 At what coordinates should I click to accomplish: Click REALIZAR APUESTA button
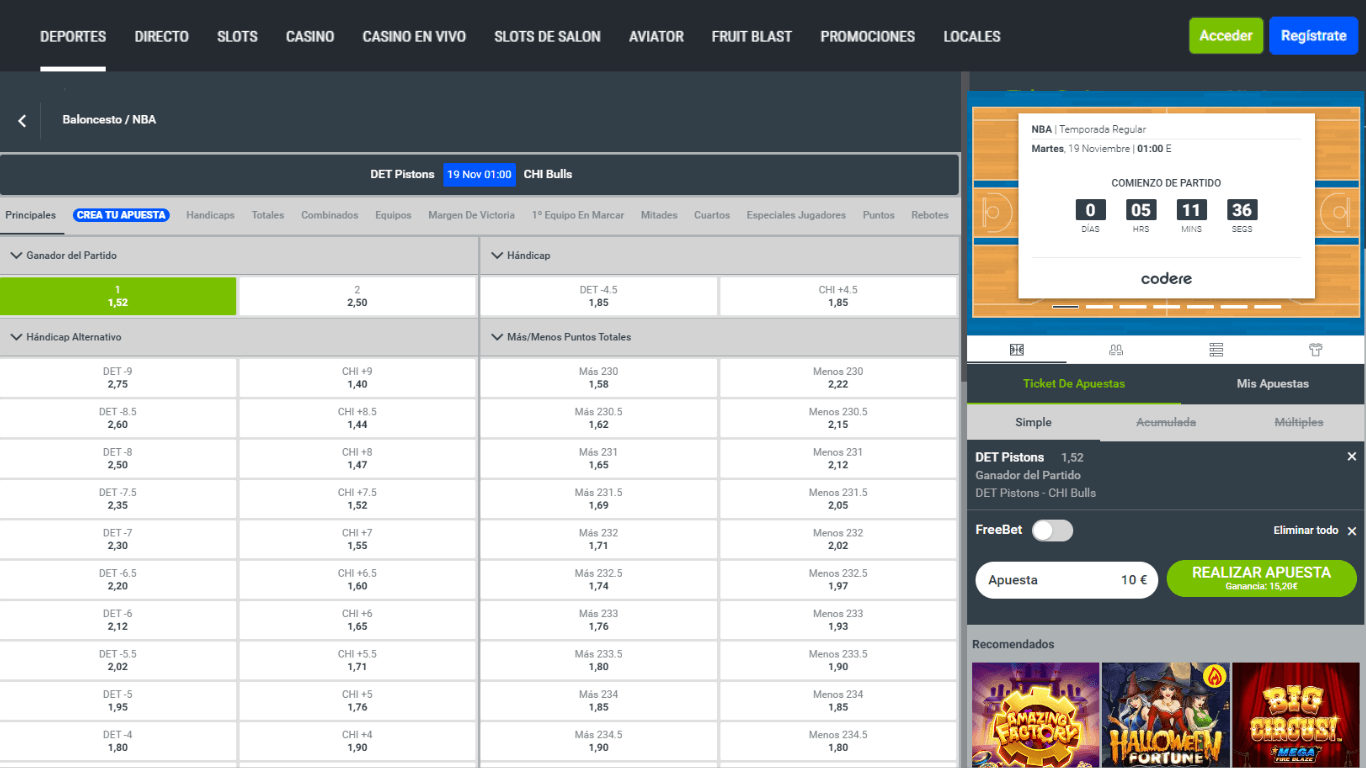coord(1262,578)
